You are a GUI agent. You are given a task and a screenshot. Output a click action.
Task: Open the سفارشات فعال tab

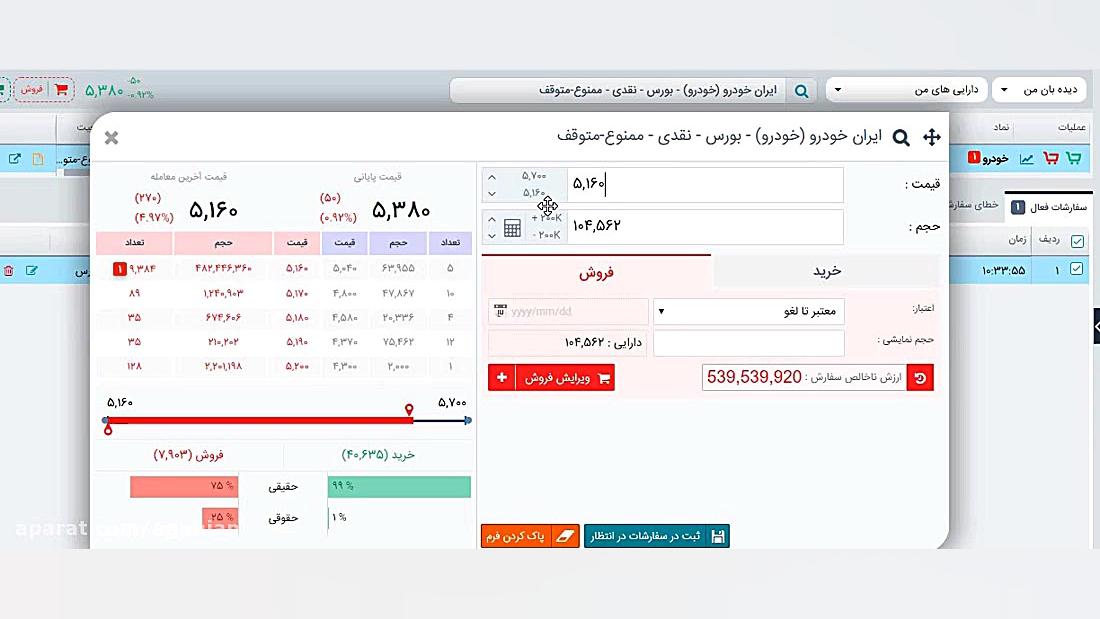tap(1048, 207)
